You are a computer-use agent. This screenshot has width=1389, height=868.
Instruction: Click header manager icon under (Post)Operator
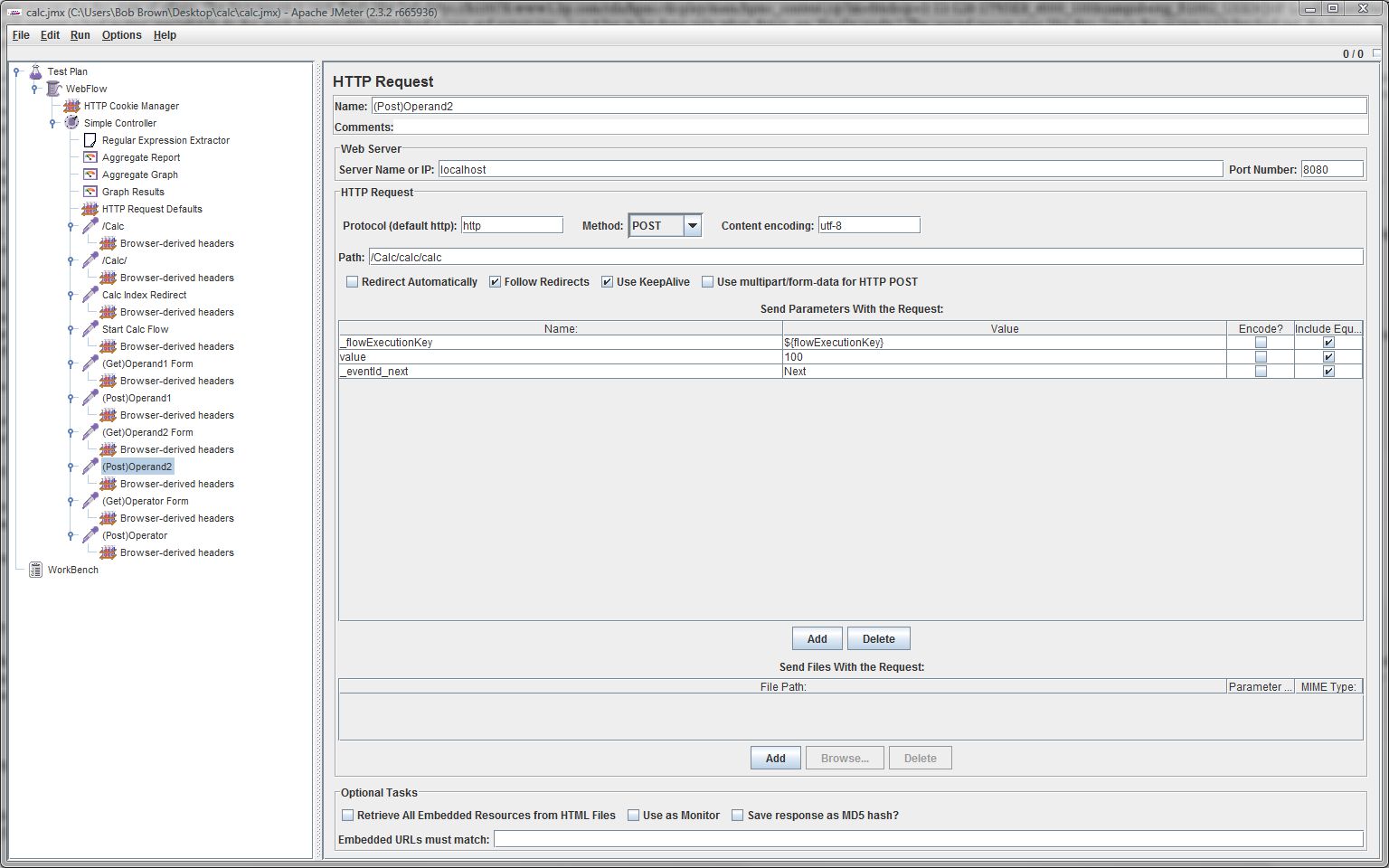coord(108,552)
